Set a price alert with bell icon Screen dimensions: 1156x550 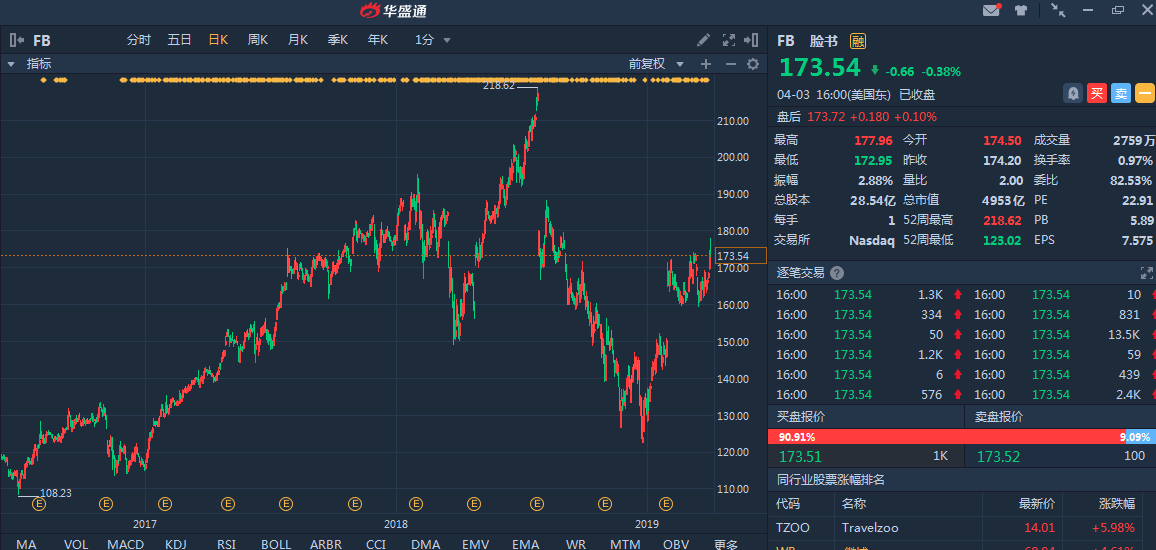tap(1073, 94)
